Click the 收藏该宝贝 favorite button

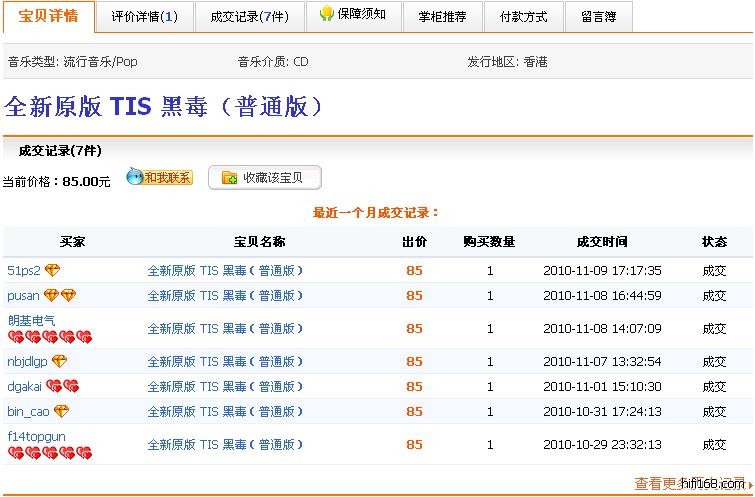coord(265,178)
